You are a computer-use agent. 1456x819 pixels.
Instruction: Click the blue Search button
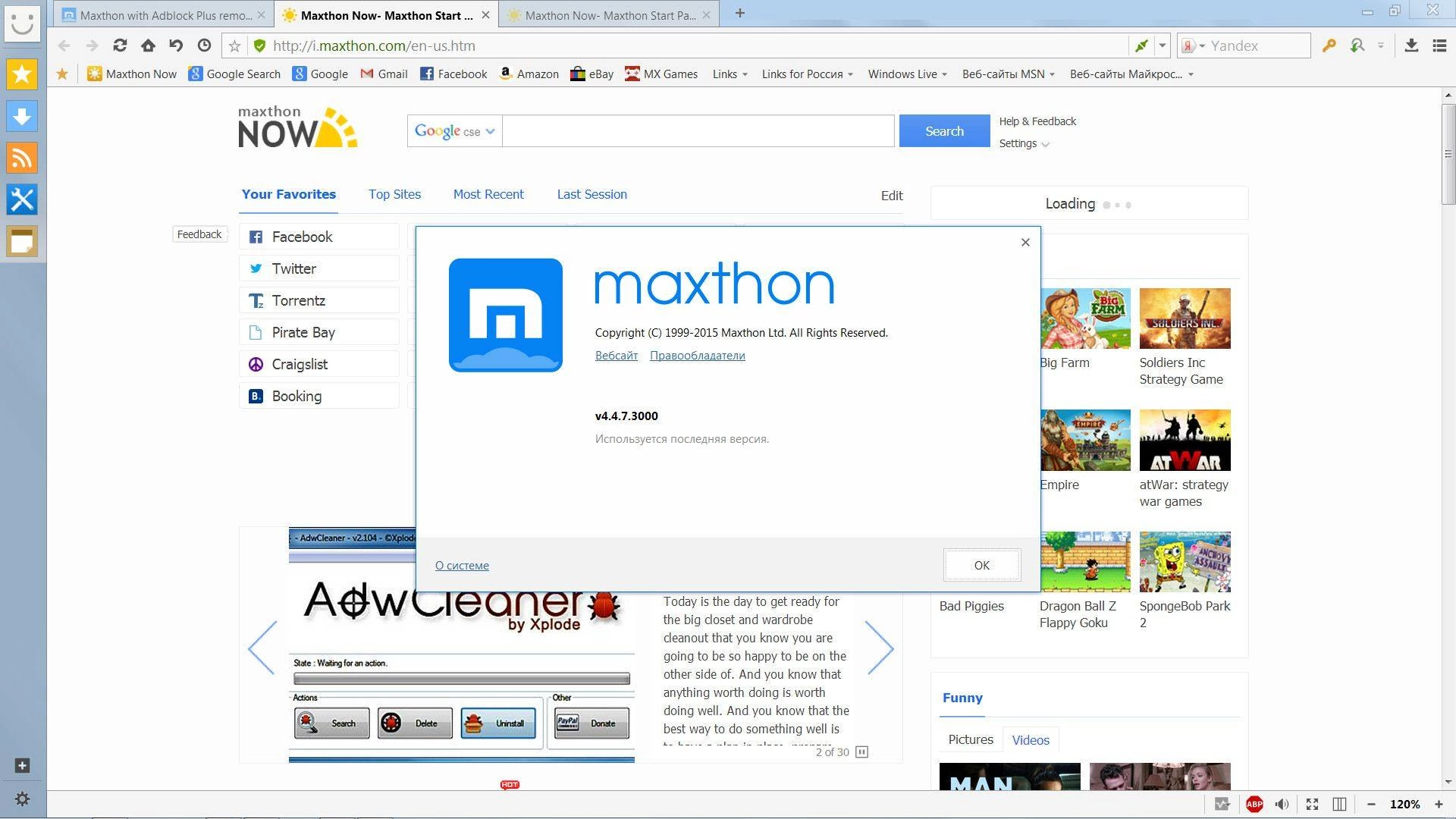pyautogui.click(x=944, y=131)
